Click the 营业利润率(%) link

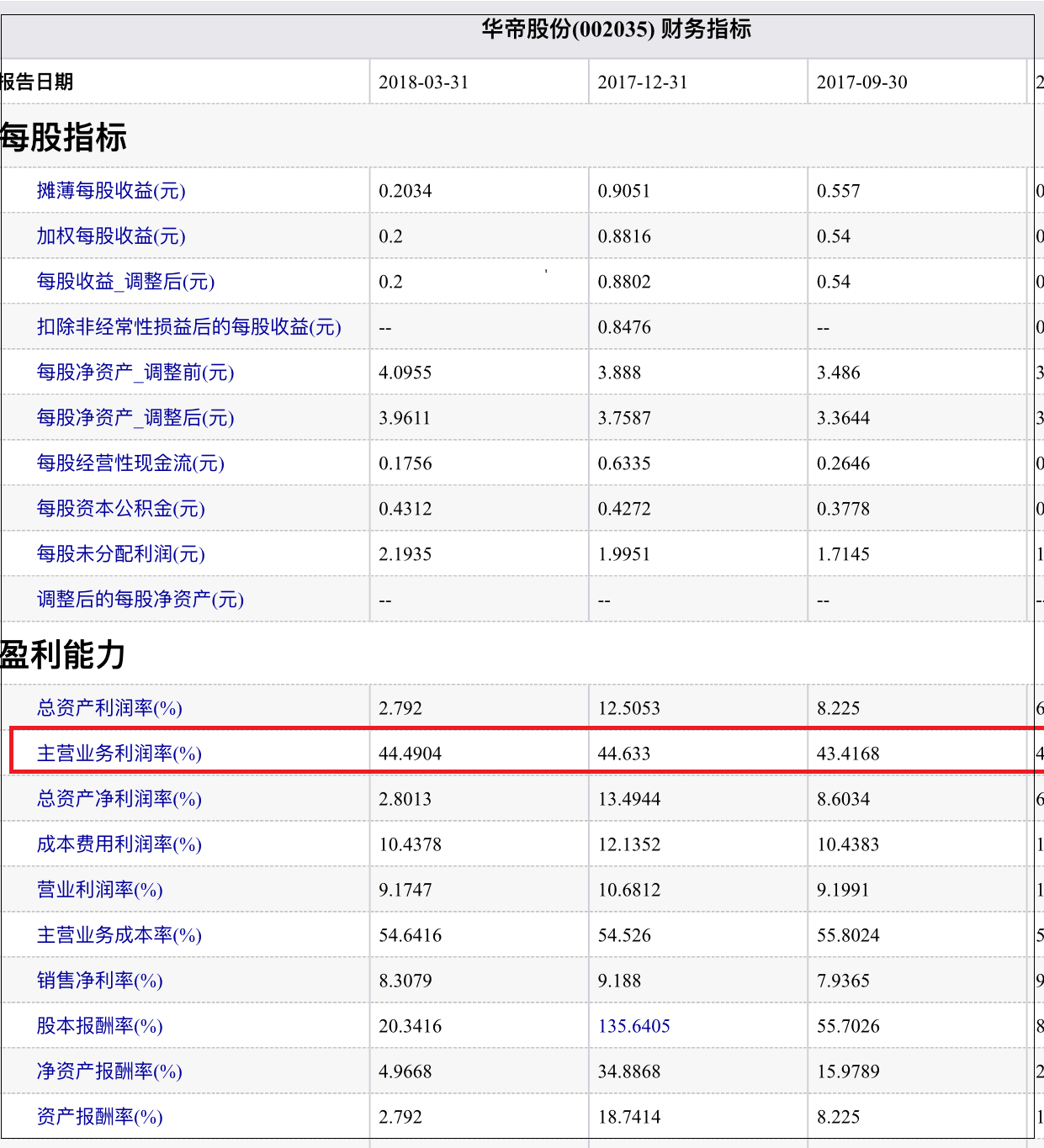click(99, 890)
